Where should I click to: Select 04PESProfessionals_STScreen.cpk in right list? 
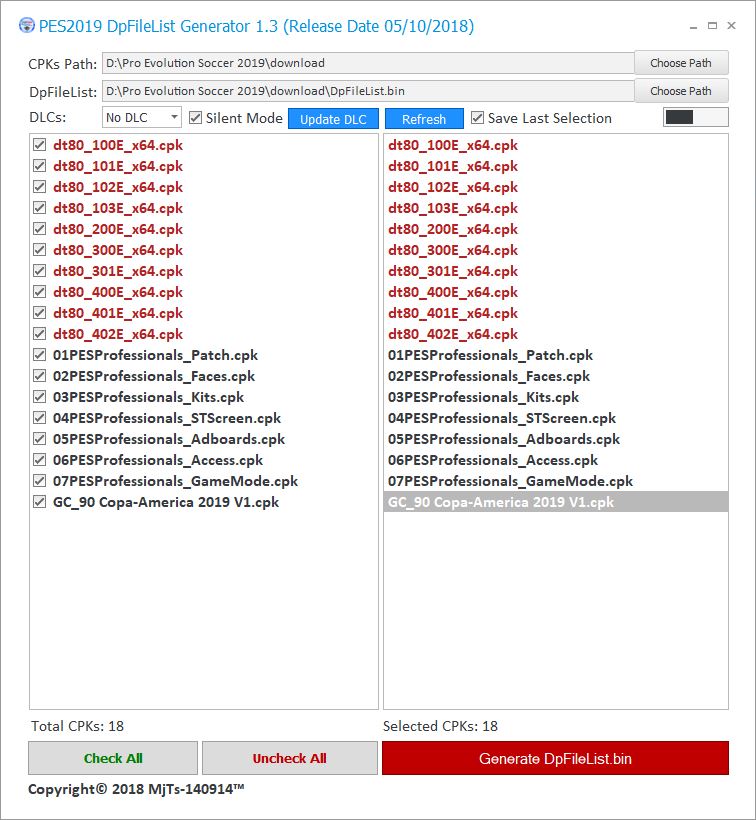pos(556,417)
